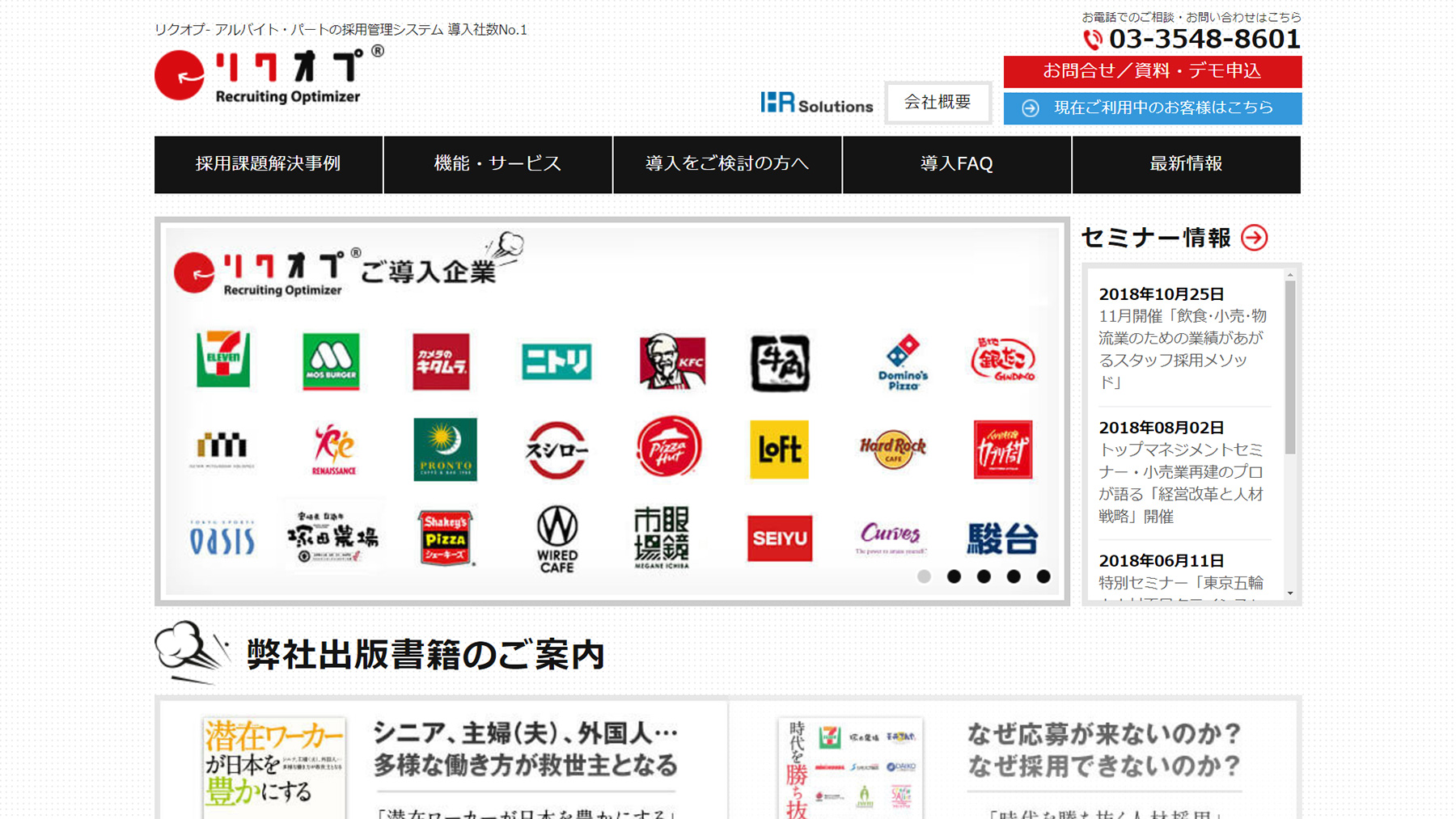The image size is (1456, 819).
Task: Click the red arrow icon beside セミナー情報
Action: [1255, 238]
